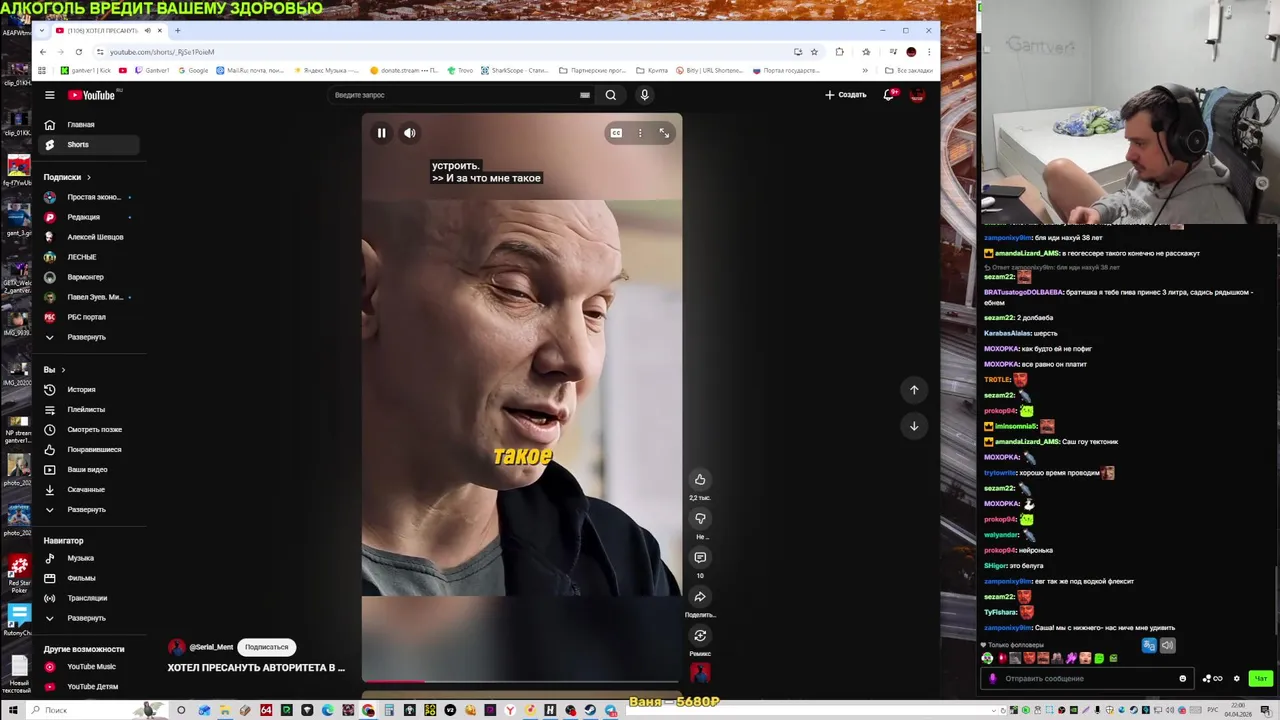Pause the Shorts video
Image resolution: width=1280 pixels, height=720 pixels.
(x=381, y=133)
